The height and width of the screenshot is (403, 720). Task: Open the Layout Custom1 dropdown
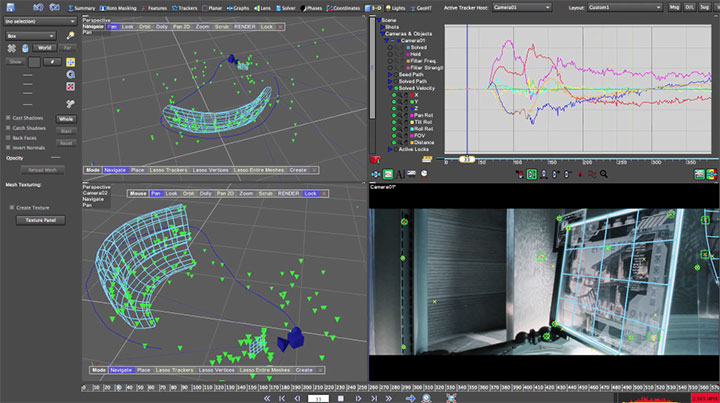coord(624,7)
